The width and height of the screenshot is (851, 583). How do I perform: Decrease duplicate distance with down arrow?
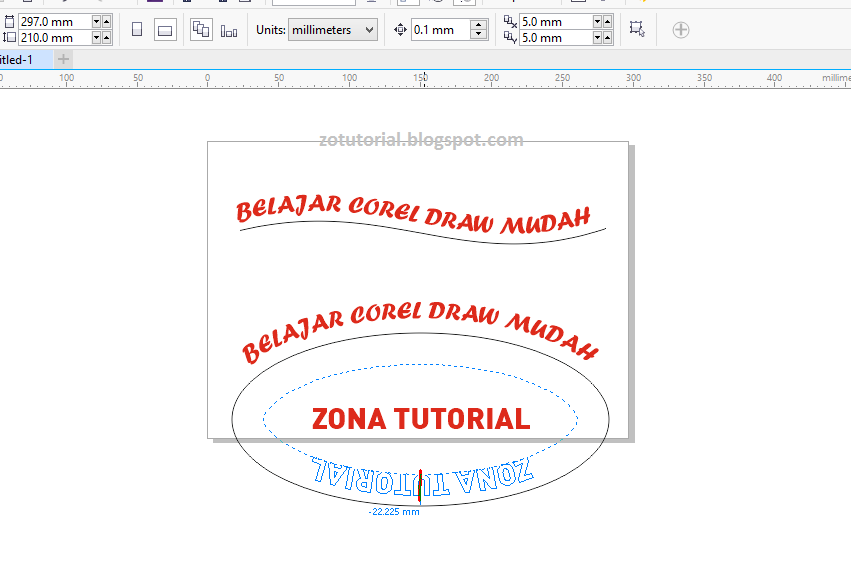click(x=598, y=22)
